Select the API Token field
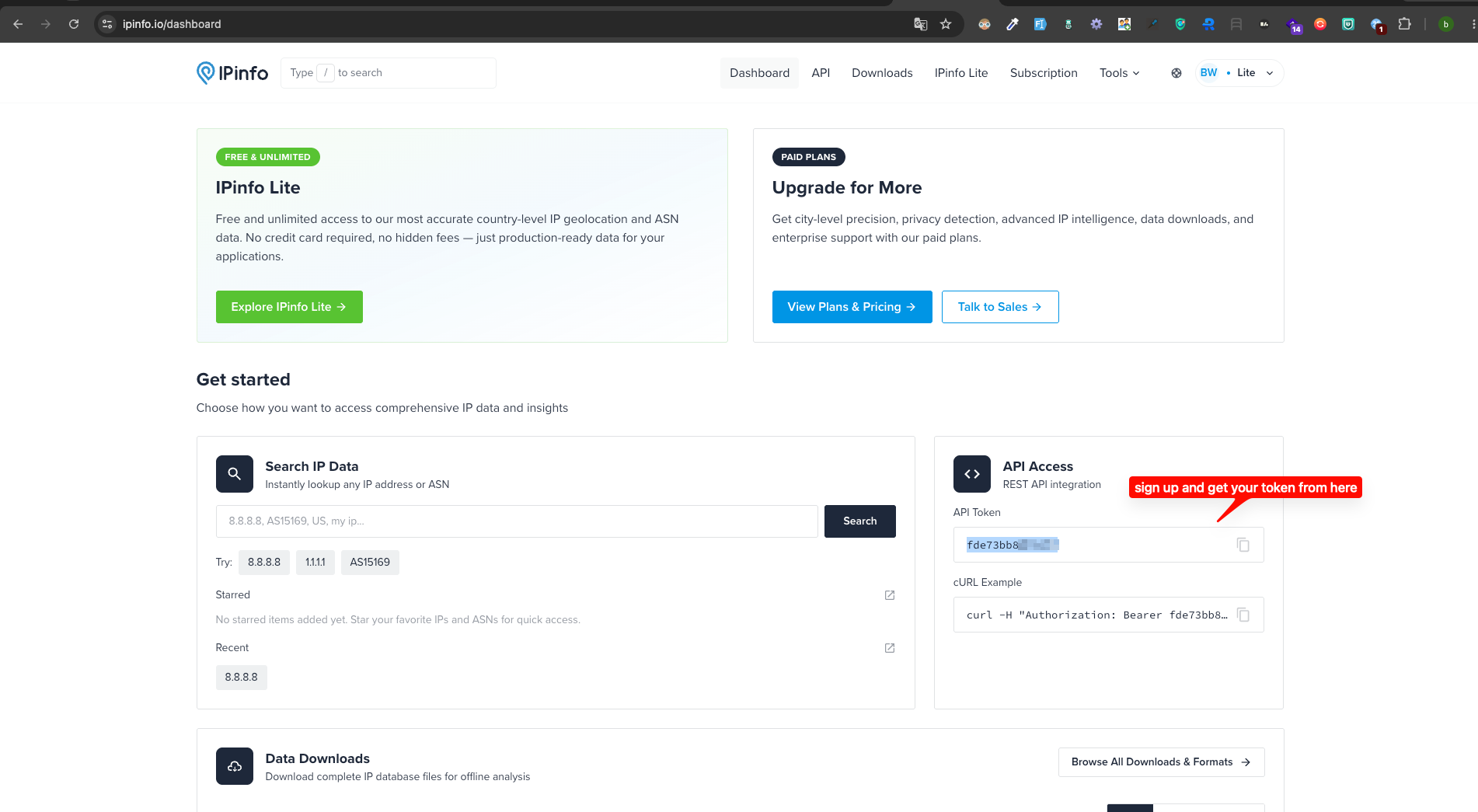 click(x=1109, y=545)
